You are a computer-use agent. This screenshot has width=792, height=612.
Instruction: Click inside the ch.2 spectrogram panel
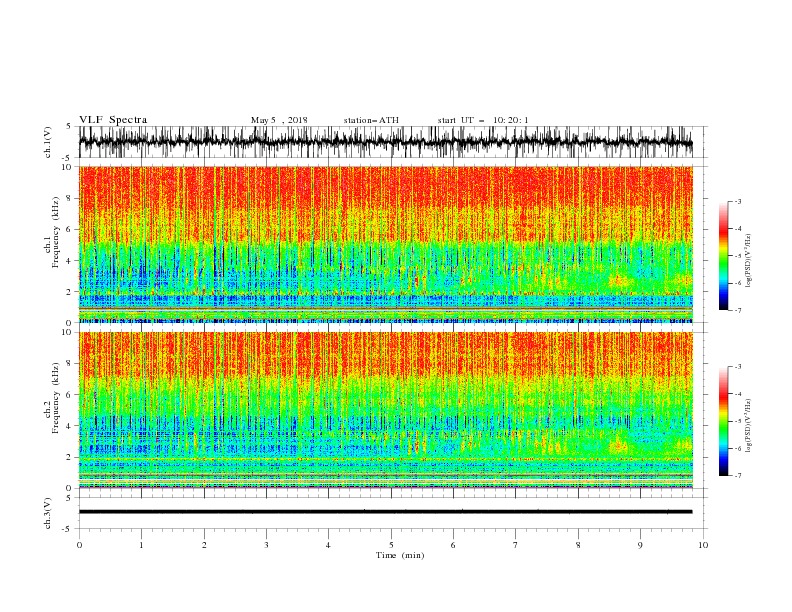(385, 410)
